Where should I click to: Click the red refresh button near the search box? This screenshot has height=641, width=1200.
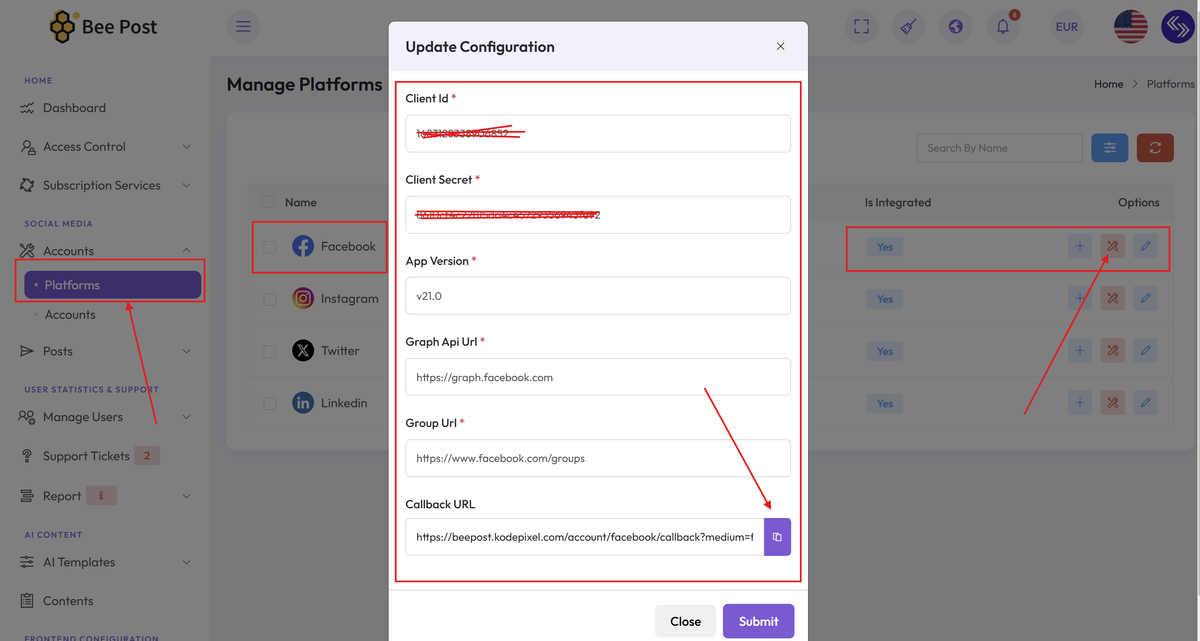pos(1155,148)
